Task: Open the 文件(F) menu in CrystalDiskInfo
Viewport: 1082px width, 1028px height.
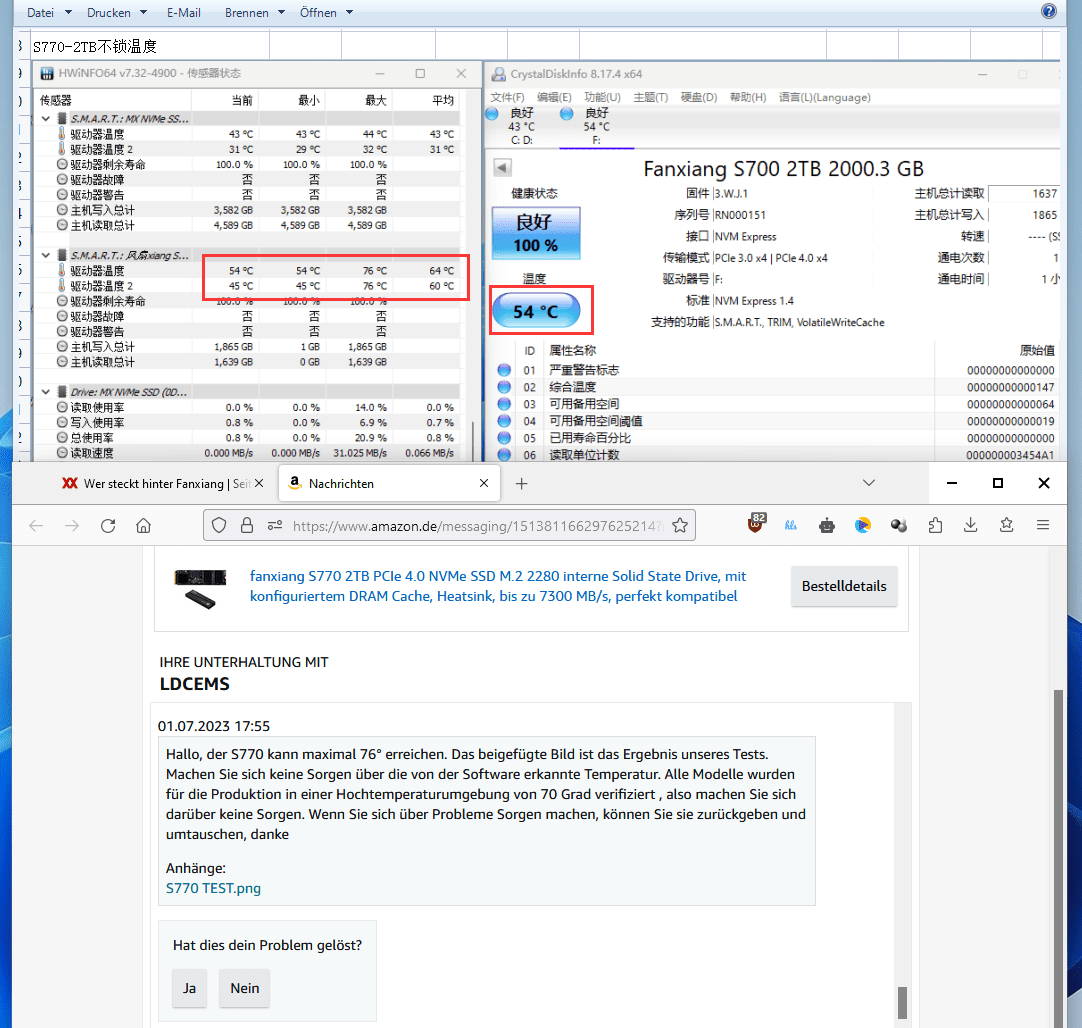Action: pos(507,97)
